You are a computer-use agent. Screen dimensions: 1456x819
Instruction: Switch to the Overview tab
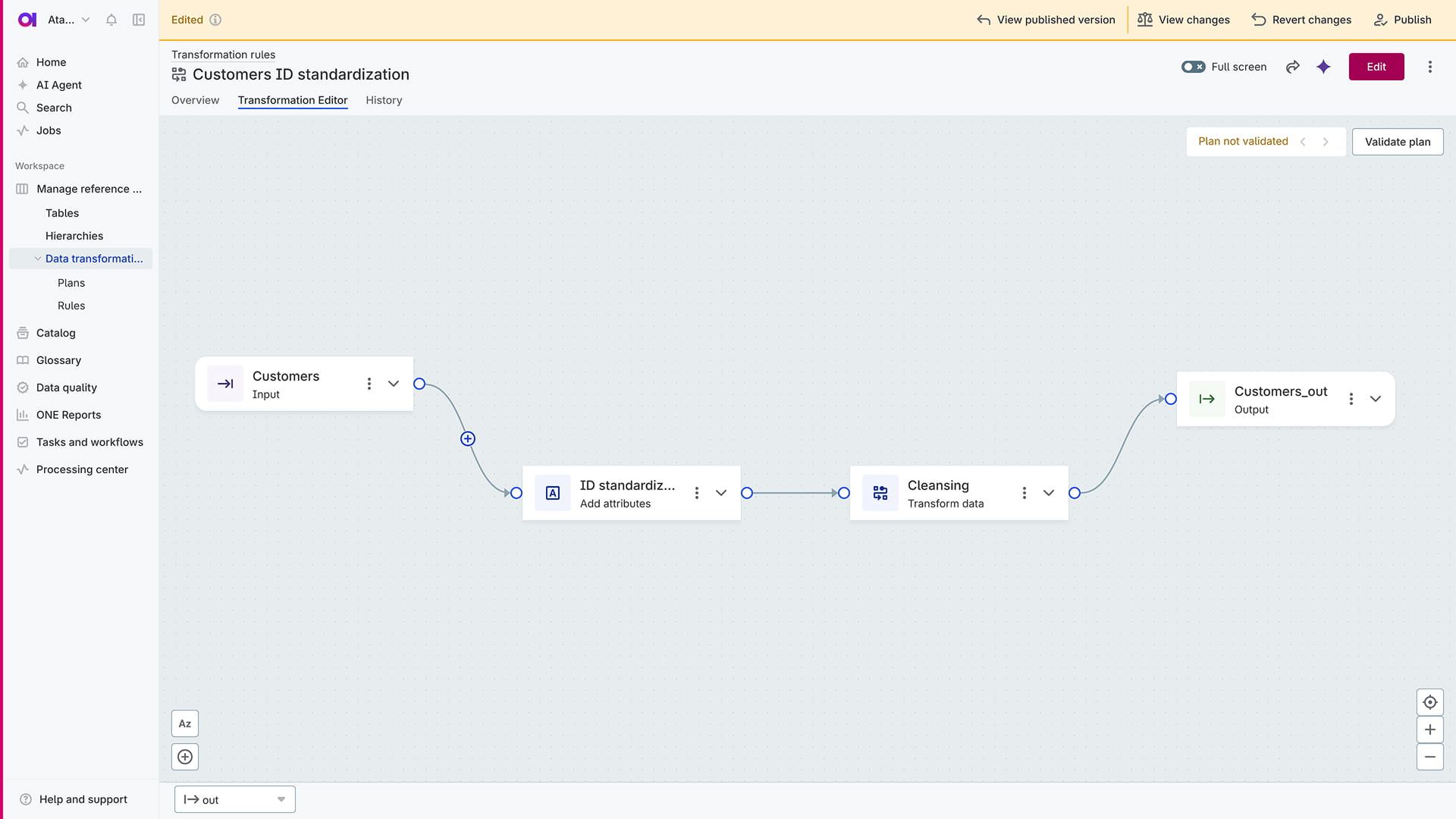[195, 100]
